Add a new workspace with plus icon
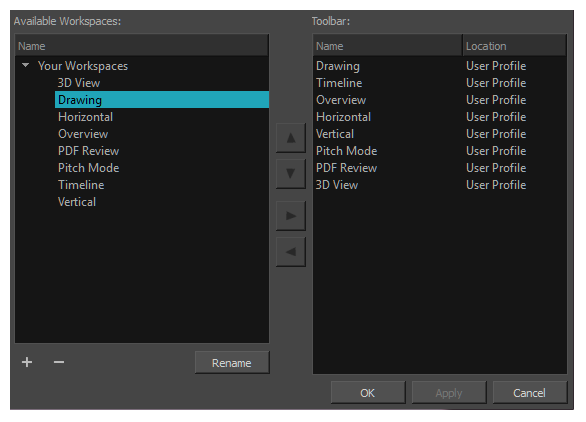 27,362
